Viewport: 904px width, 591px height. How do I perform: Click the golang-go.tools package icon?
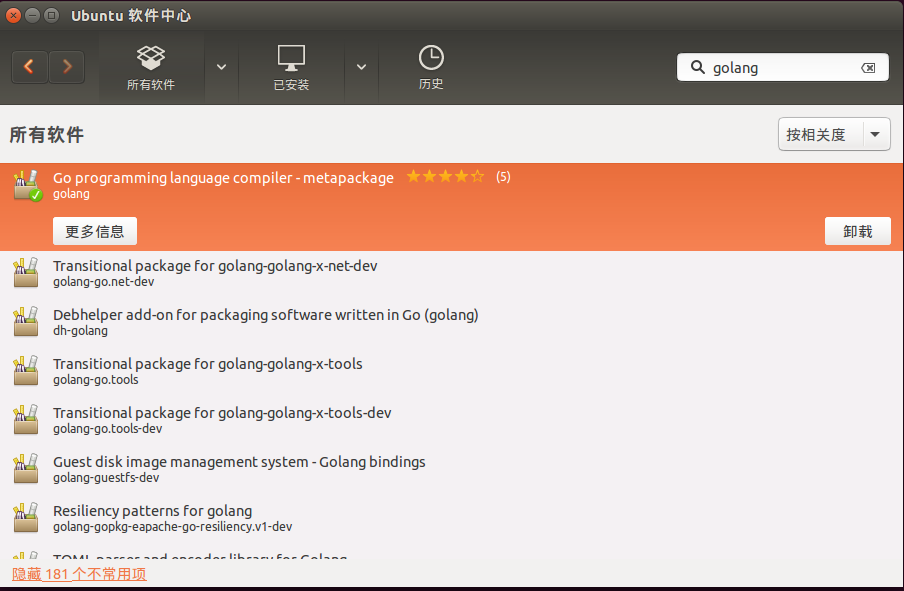[x=26, y=371]
